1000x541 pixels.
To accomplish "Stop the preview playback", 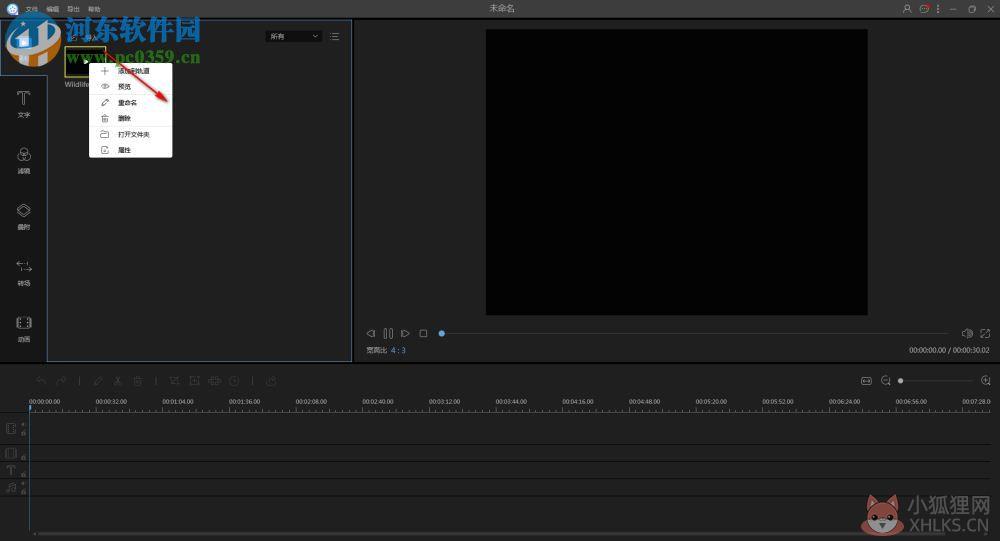I will 423,333.
